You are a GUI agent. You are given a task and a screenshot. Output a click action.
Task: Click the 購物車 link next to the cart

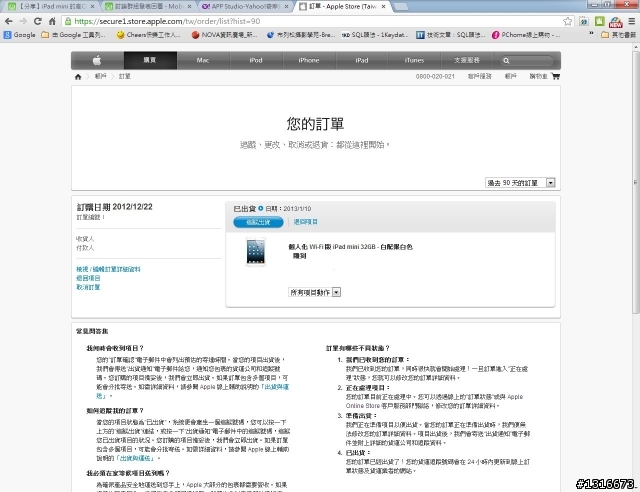[538, 76]
